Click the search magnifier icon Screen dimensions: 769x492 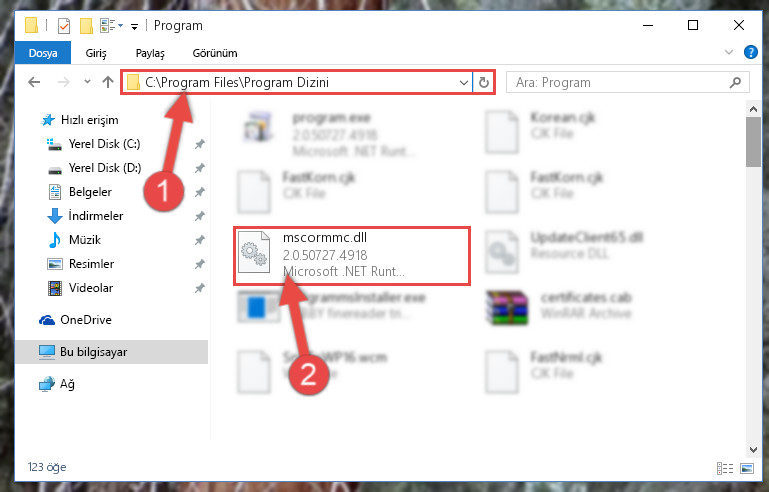click(x=735, y=82)
